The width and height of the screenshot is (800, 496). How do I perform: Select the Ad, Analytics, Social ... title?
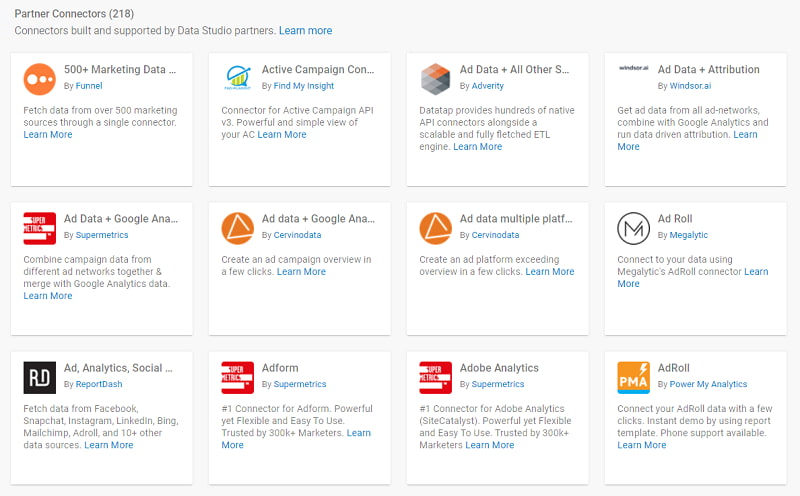pyautogui.click(x=118, y=368)
